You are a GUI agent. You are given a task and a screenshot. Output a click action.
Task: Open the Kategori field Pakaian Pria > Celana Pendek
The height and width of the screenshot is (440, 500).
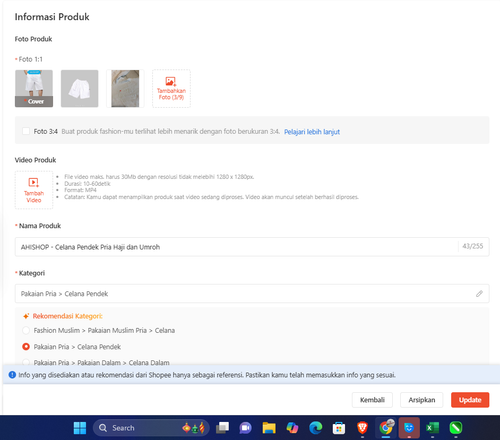252,294
